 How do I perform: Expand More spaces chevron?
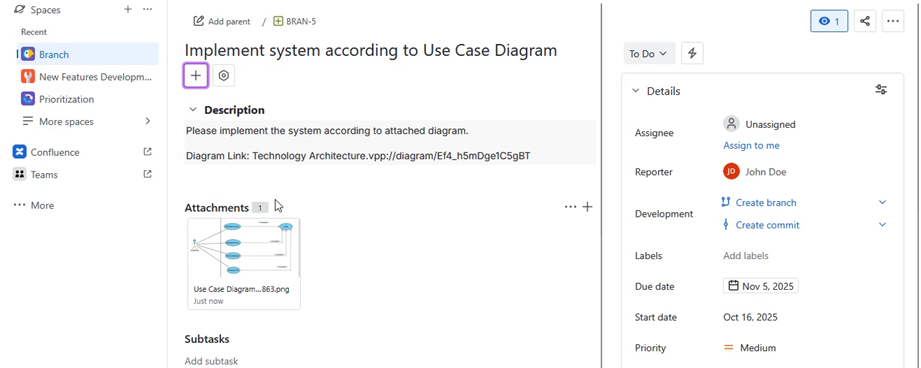147,121
